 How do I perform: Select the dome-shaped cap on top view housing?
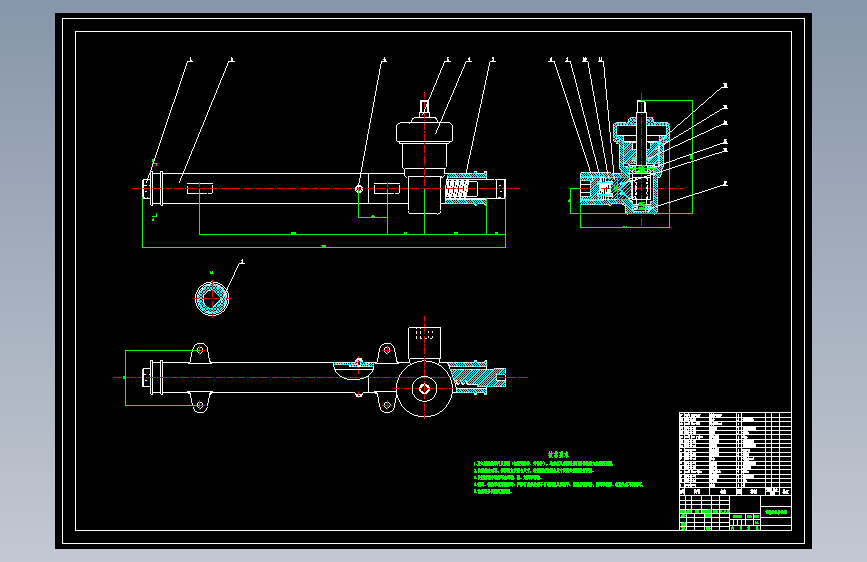click(424, 131)
